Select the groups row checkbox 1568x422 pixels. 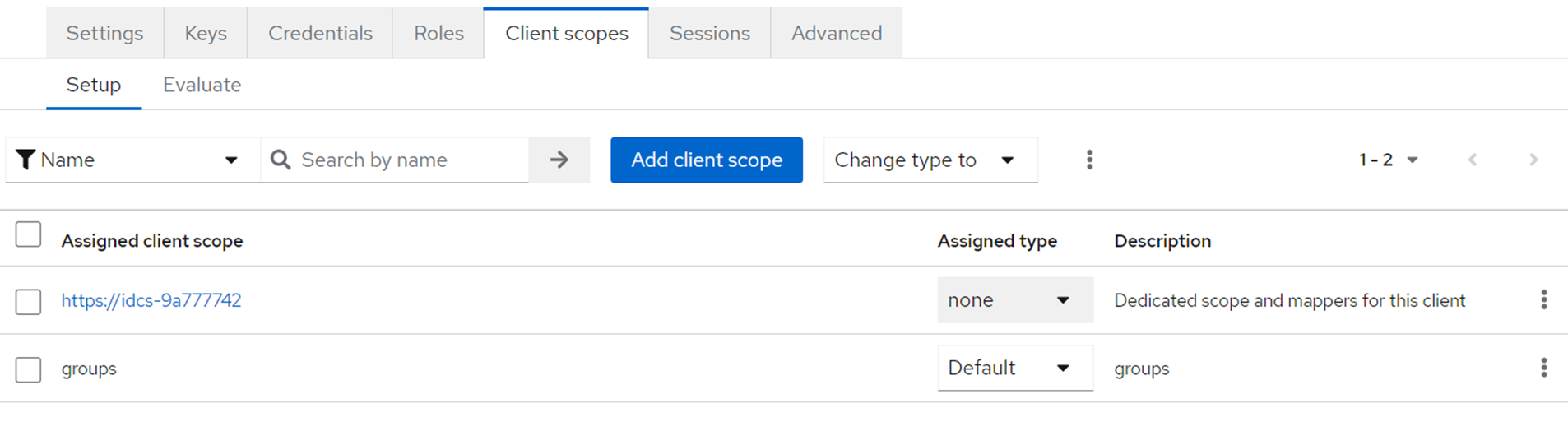(28, 369)
